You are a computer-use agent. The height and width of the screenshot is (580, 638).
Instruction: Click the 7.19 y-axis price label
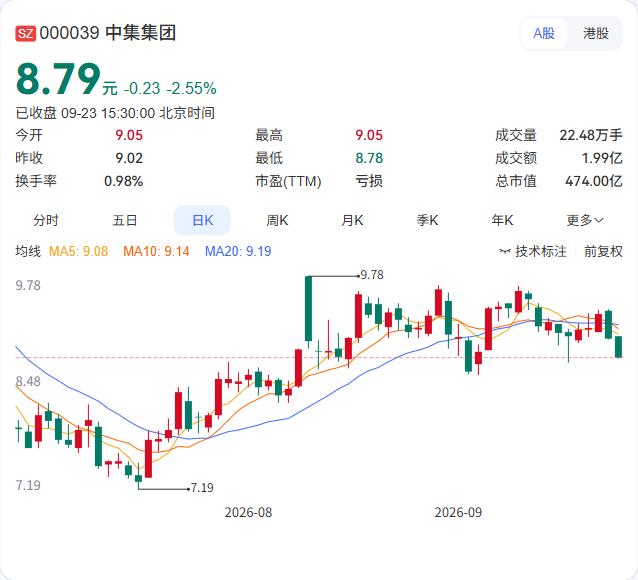pyautogui.click(x=28, y=485)
